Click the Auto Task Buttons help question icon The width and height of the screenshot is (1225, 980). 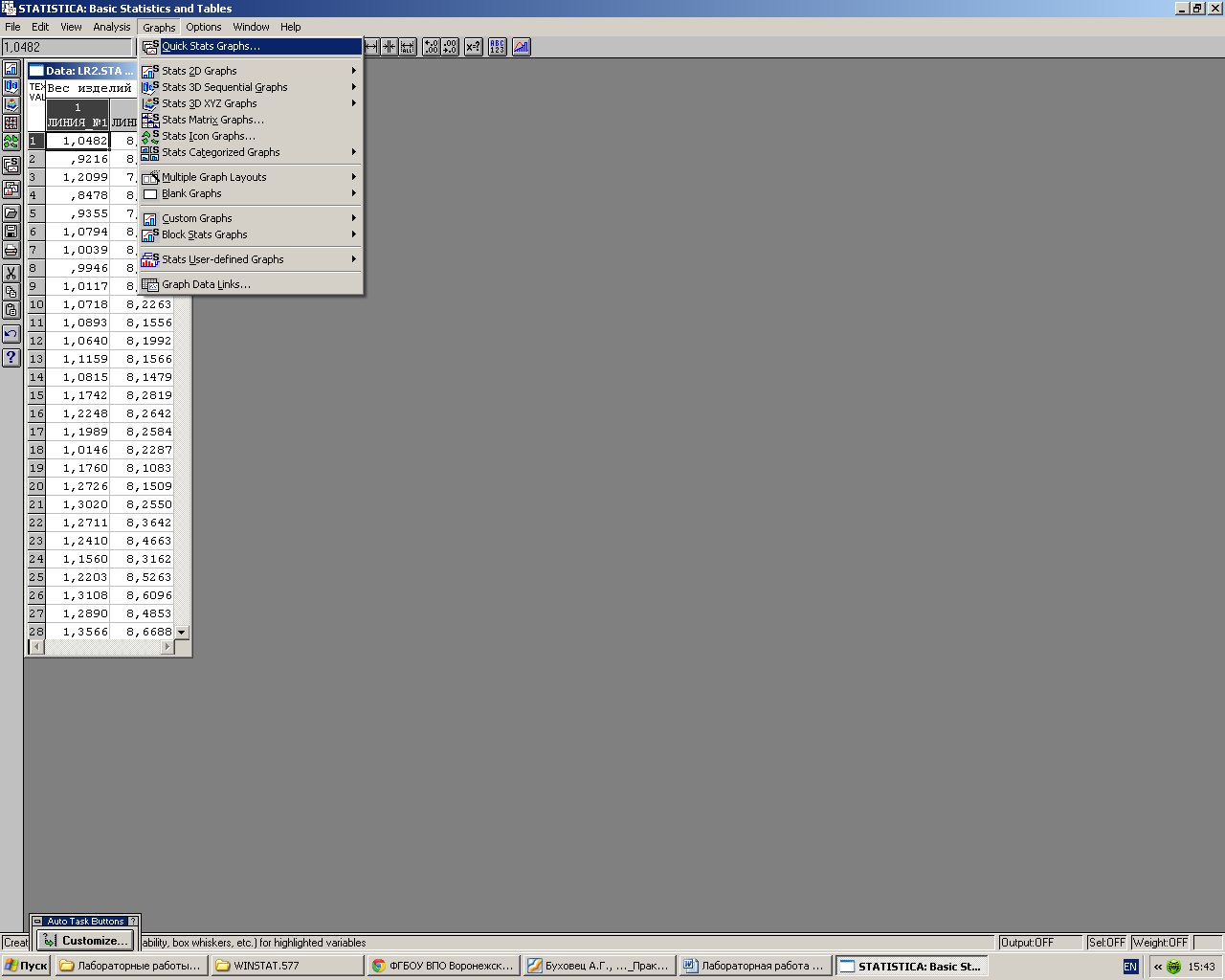pos(133,921)
